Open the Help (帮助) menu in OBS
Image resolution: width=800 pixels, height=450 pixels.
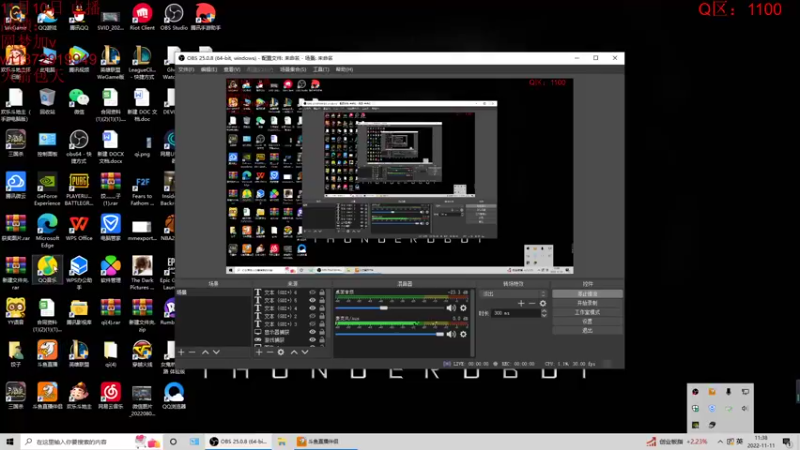point(344,70)
